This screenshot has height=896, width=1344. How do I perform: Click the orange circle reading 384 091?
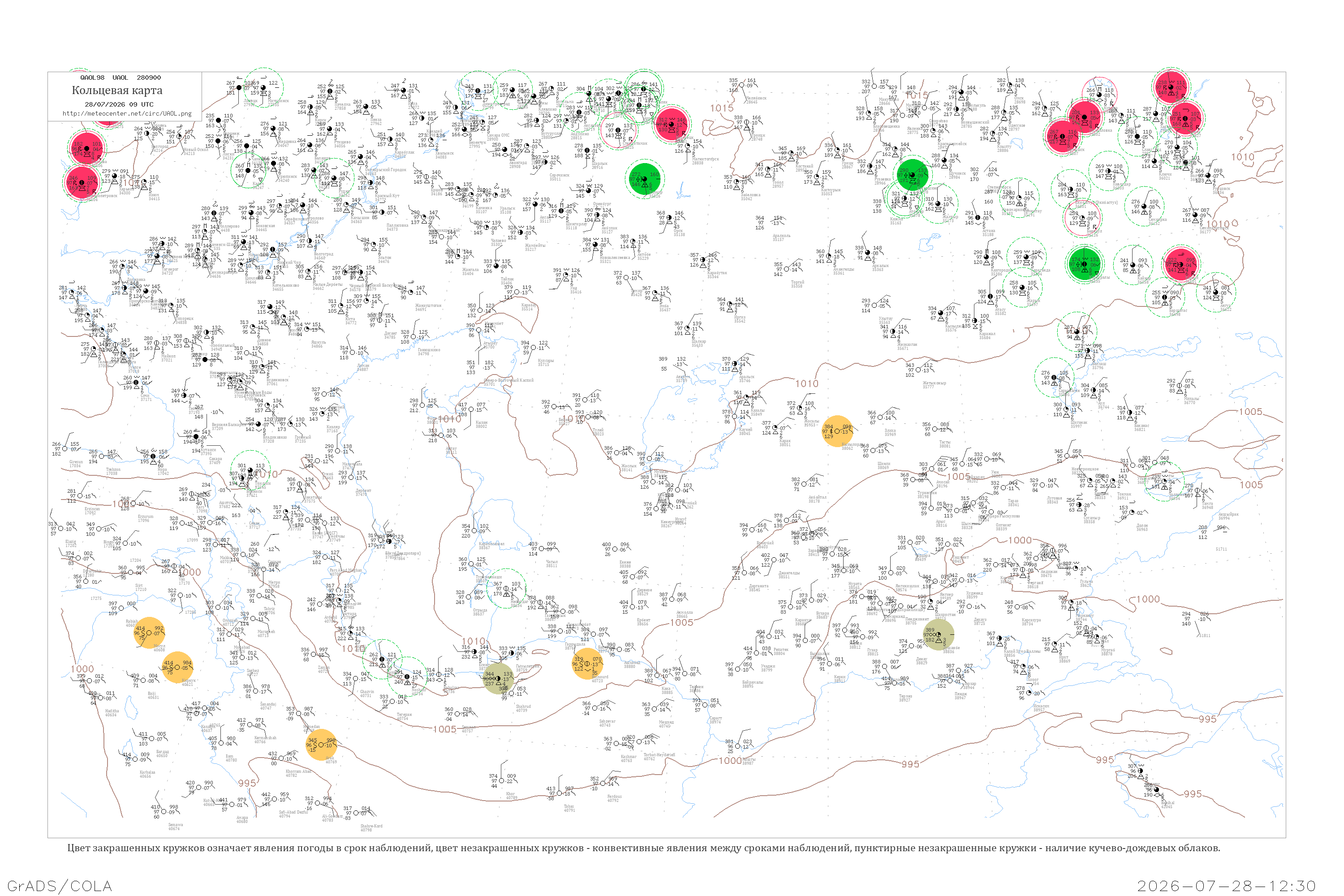click(837, 431)
